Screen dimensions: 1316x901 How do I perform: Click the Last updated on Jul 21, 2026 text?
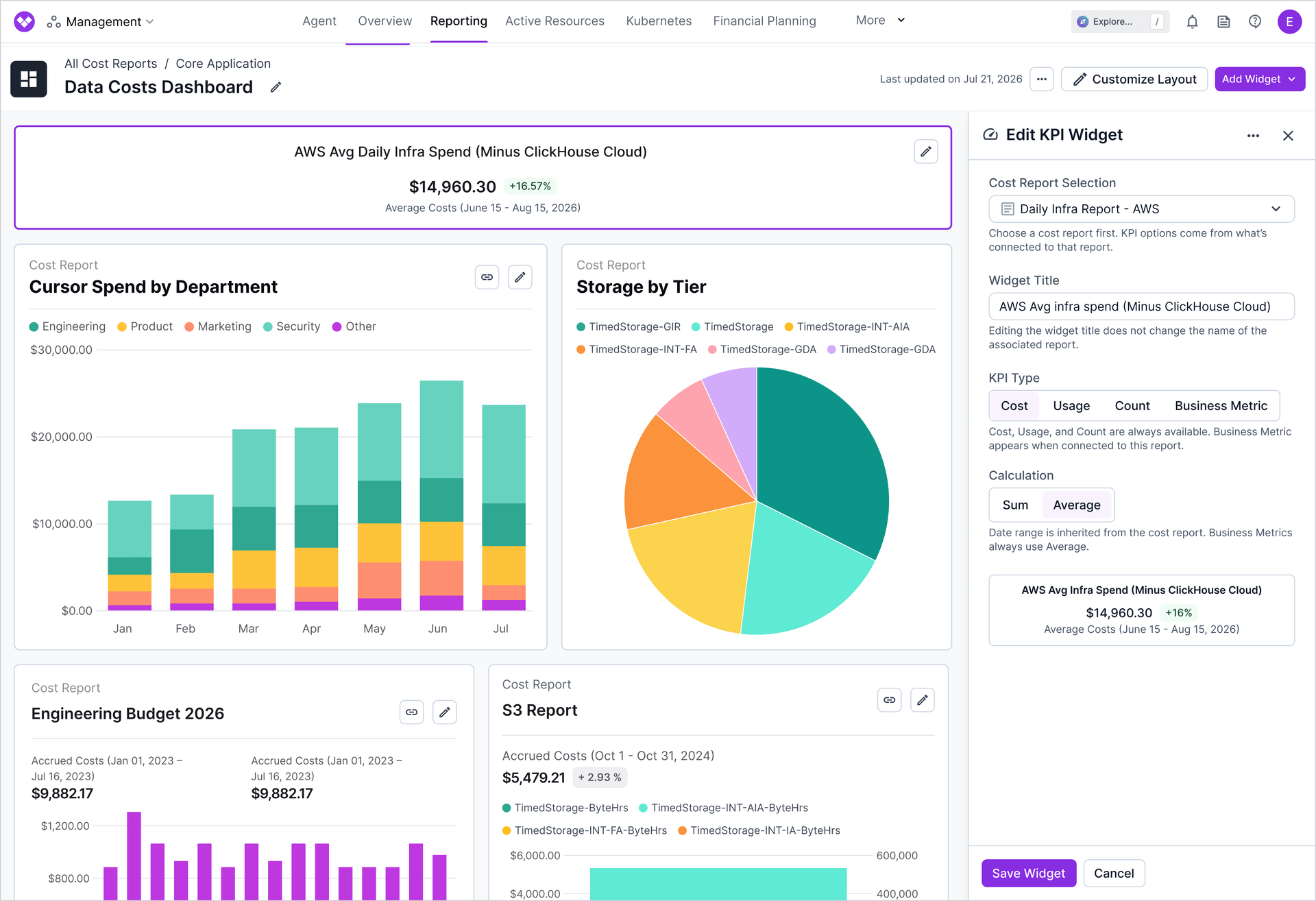pyautogui.click(x=951, y=79)
